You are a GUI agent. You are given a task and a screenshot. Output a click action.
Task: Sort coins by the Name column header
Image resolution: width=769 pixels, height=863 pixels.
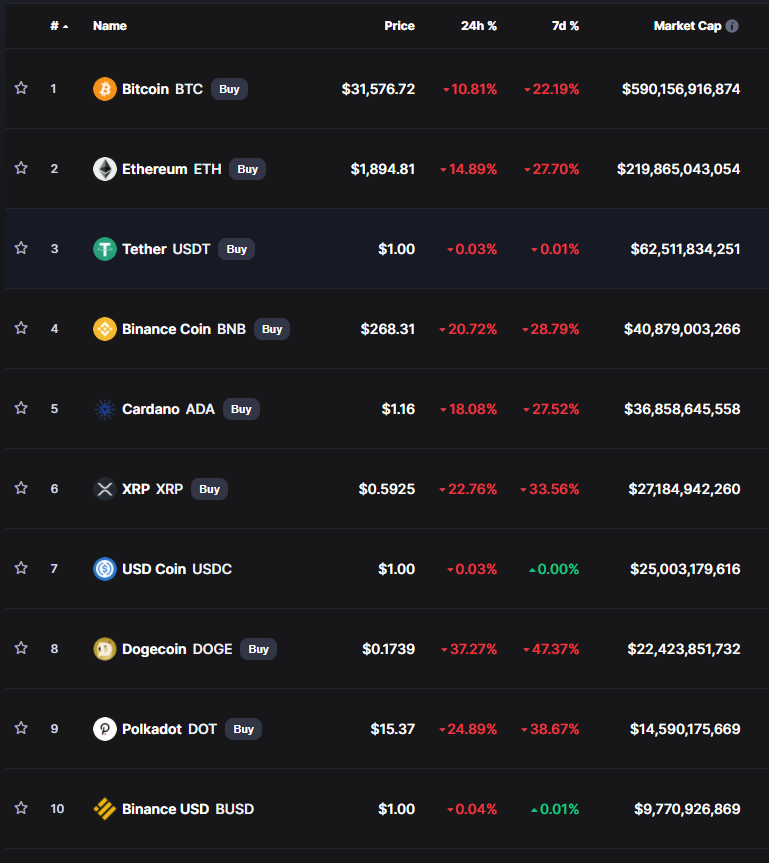click(110, 26)
